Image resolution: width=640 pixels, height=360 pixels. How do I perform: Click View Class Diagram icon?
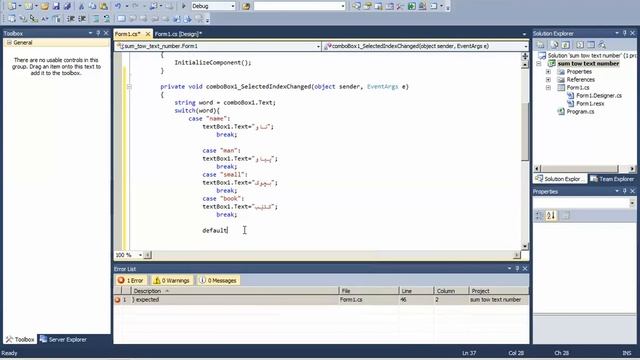[602, 44]
